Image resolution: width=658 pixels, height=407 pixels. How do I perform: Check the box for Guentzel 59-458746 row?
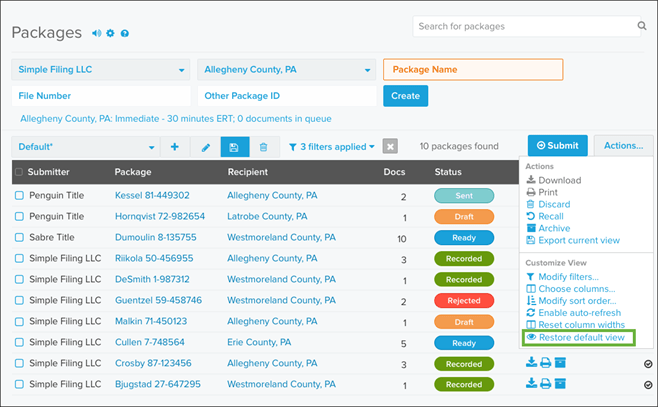(19, 300)
